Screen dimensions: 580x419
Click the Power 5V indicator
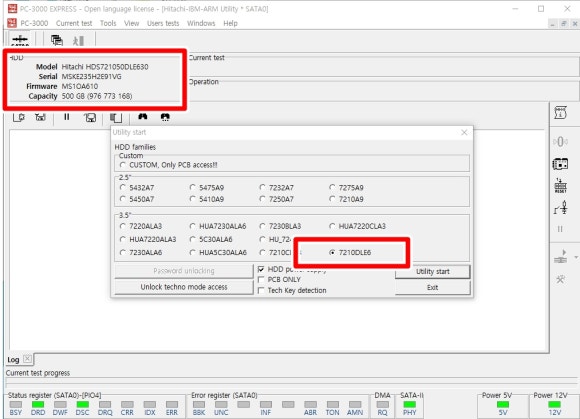pyautogui.click(x=503, y=404)
